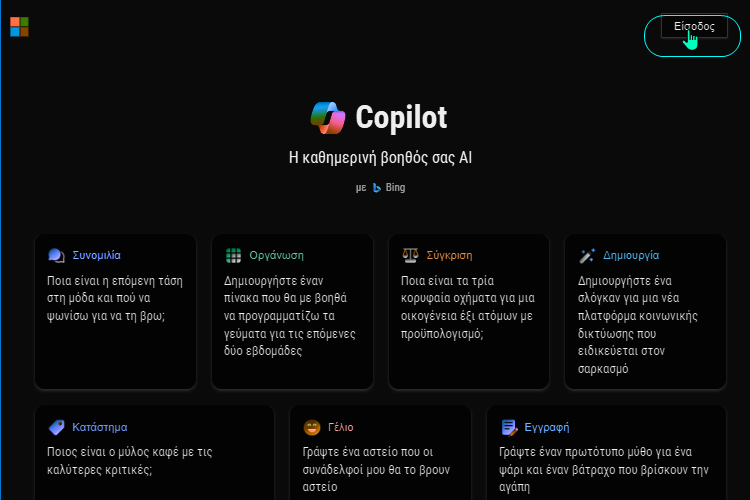Open the Συνομιλία fashion trend suggestion card
Screen dimensions: 750x500
point(115,311)
